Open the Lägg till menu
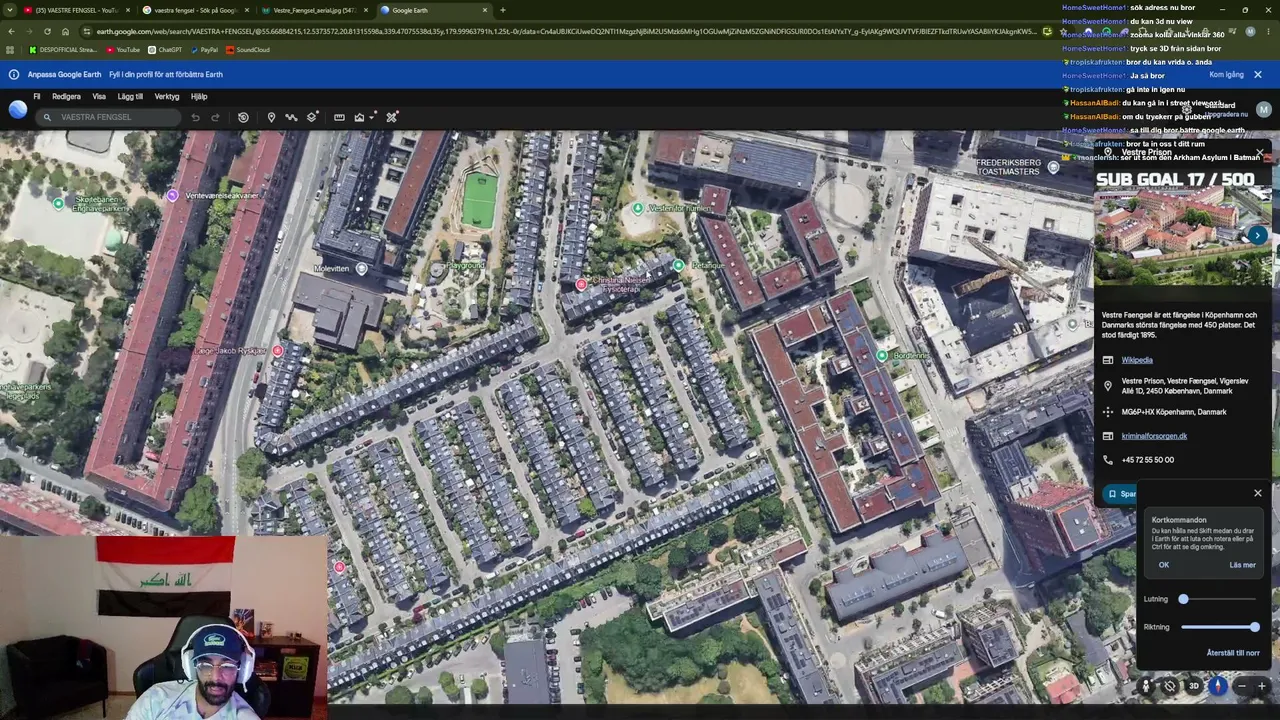 (x=130, y=96)
